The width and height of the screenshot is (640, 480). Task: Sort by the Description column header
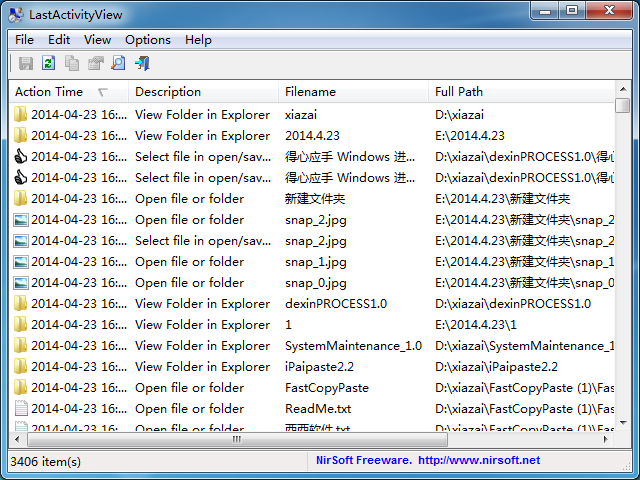coord(203,92)
